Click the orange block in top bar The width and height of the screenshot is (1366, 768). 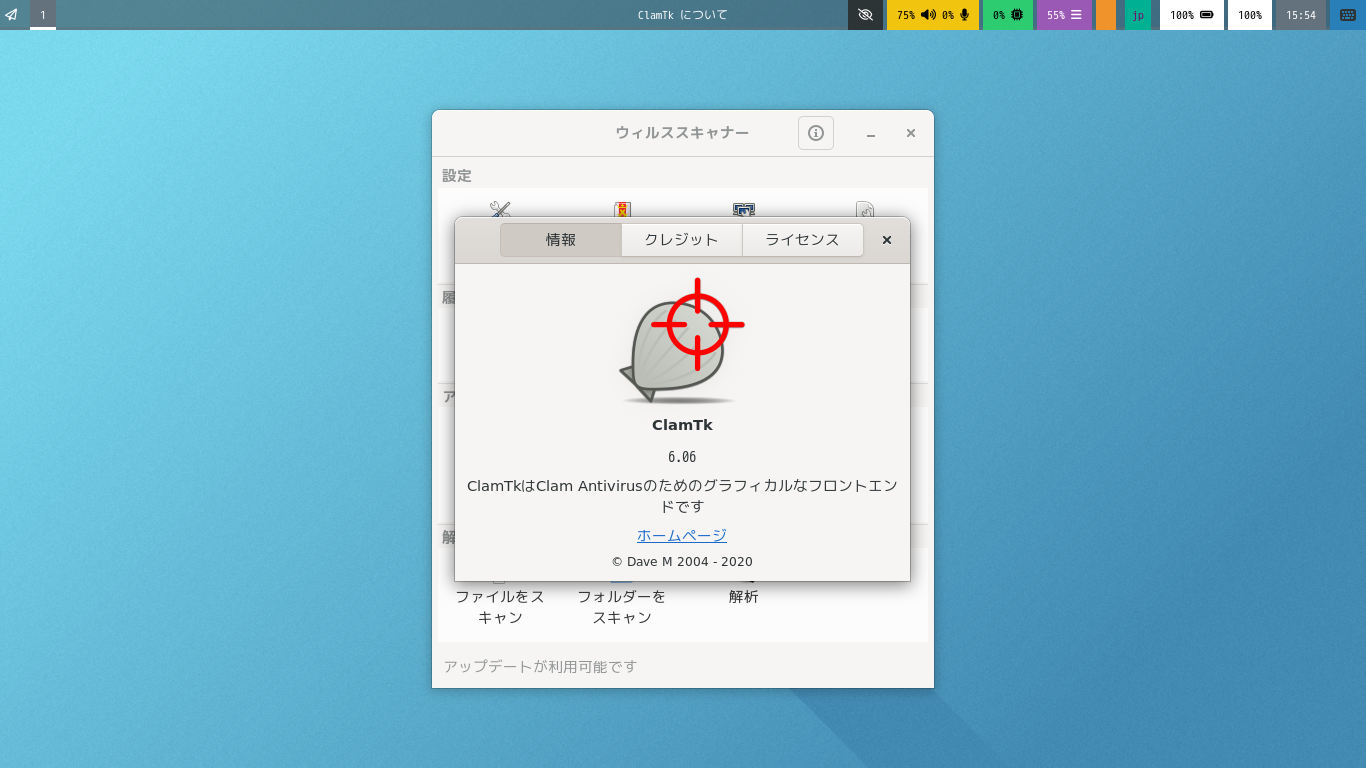[x=1106, y=15]
